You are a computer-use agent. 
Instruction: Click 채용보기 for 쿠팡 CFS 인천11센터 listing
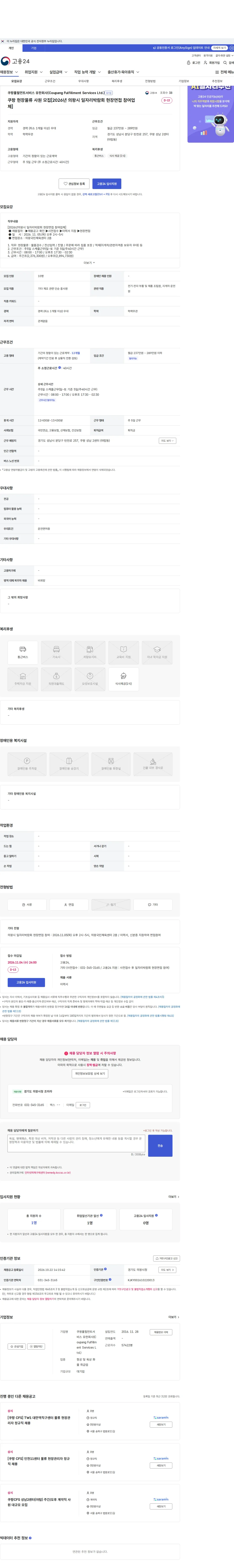[x=161, y=1466]
